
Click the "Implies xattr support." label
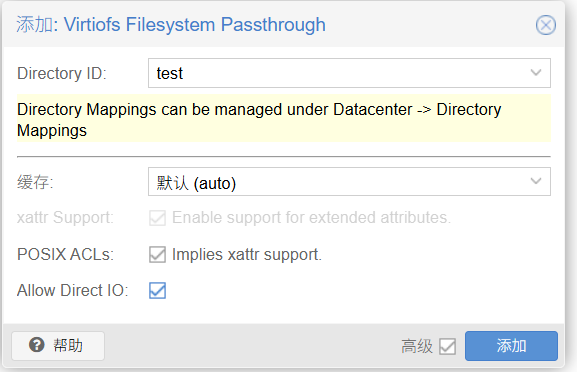pos(247,255)
